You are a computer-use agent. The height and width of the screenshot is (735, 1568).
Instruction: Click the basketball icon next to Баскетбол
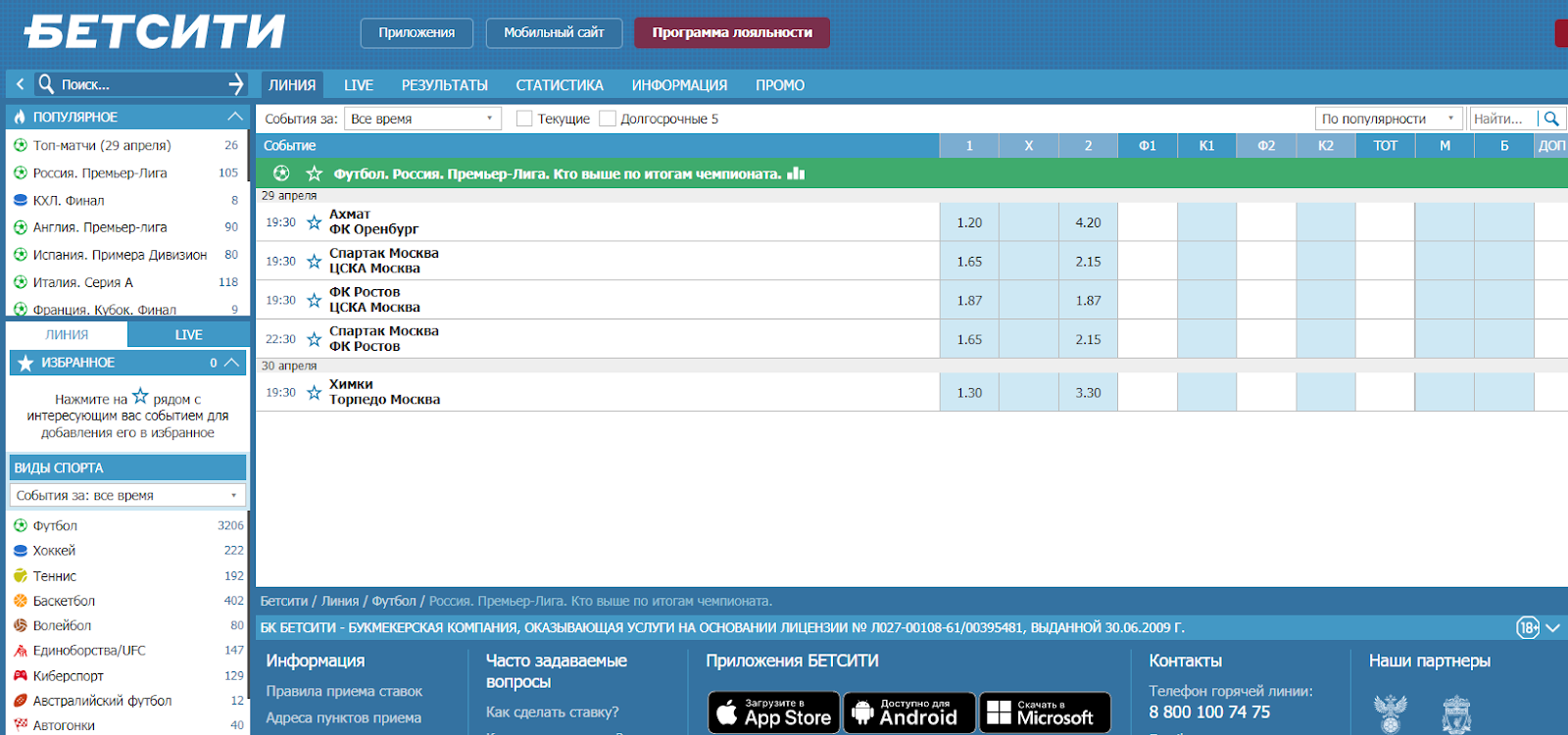(21, 601)
